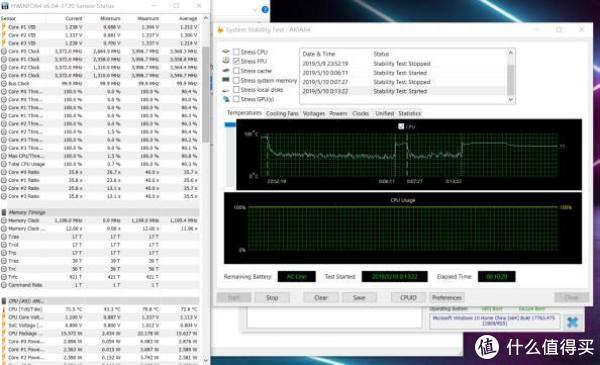Uncheck the Stress FPU checkbox
The image size is (600, 365).
236,61
